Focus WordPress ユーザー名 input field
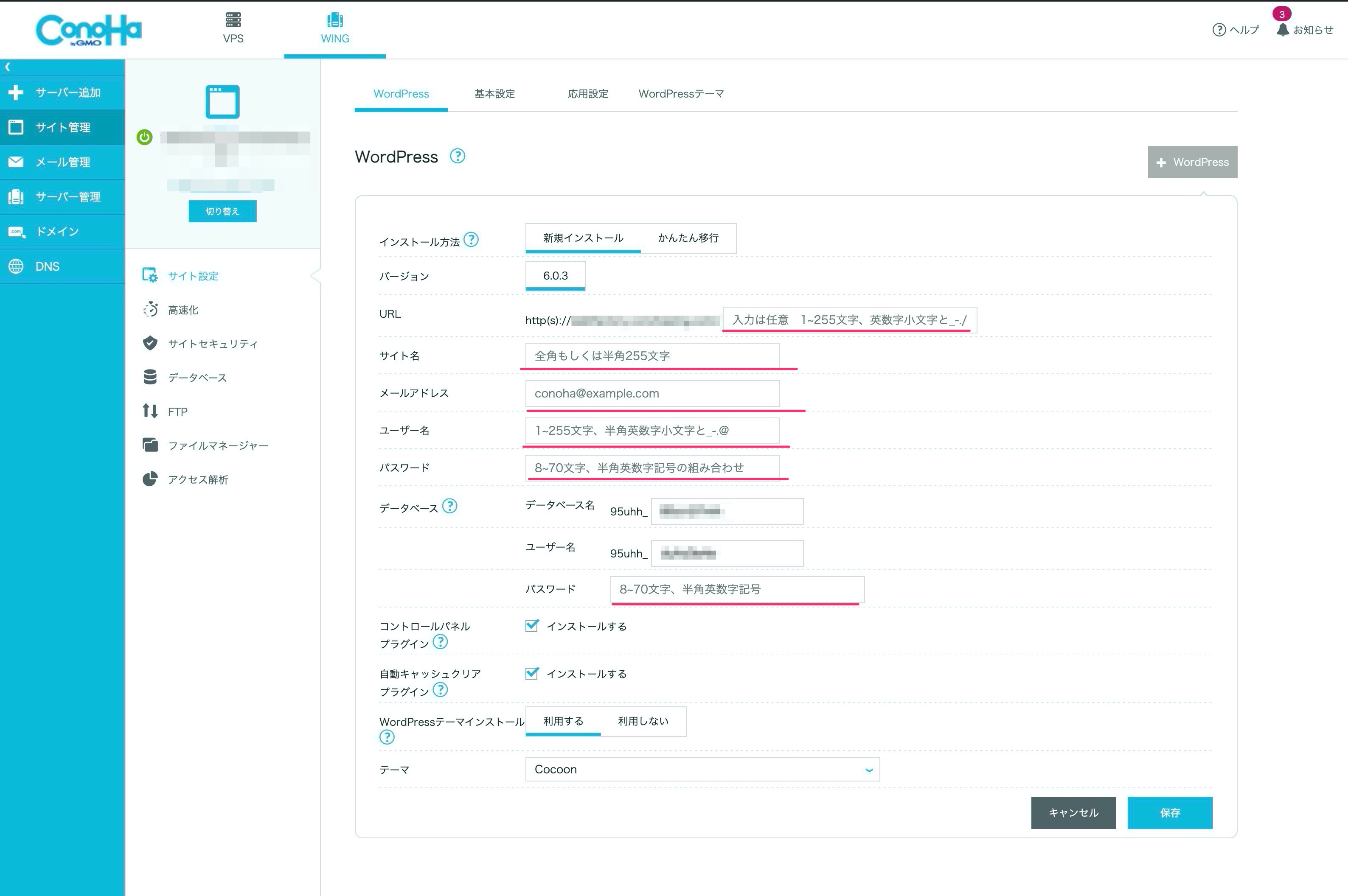 pyautogui.click(x=652, y=431)
